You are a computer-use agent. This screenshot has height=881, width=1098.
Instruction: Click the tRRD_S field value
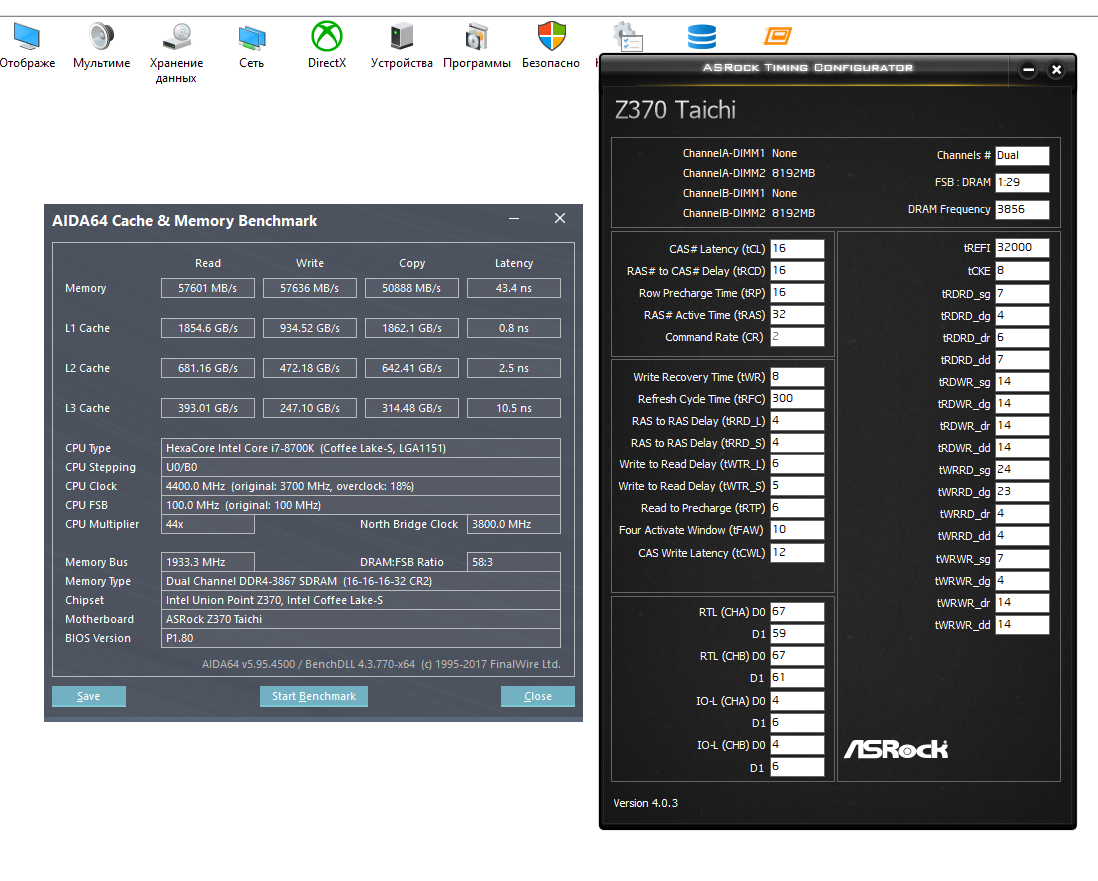(797, 443)
